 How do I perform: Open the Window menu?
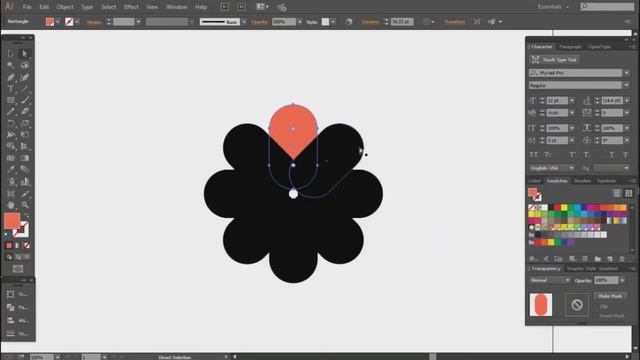[176, 7]
